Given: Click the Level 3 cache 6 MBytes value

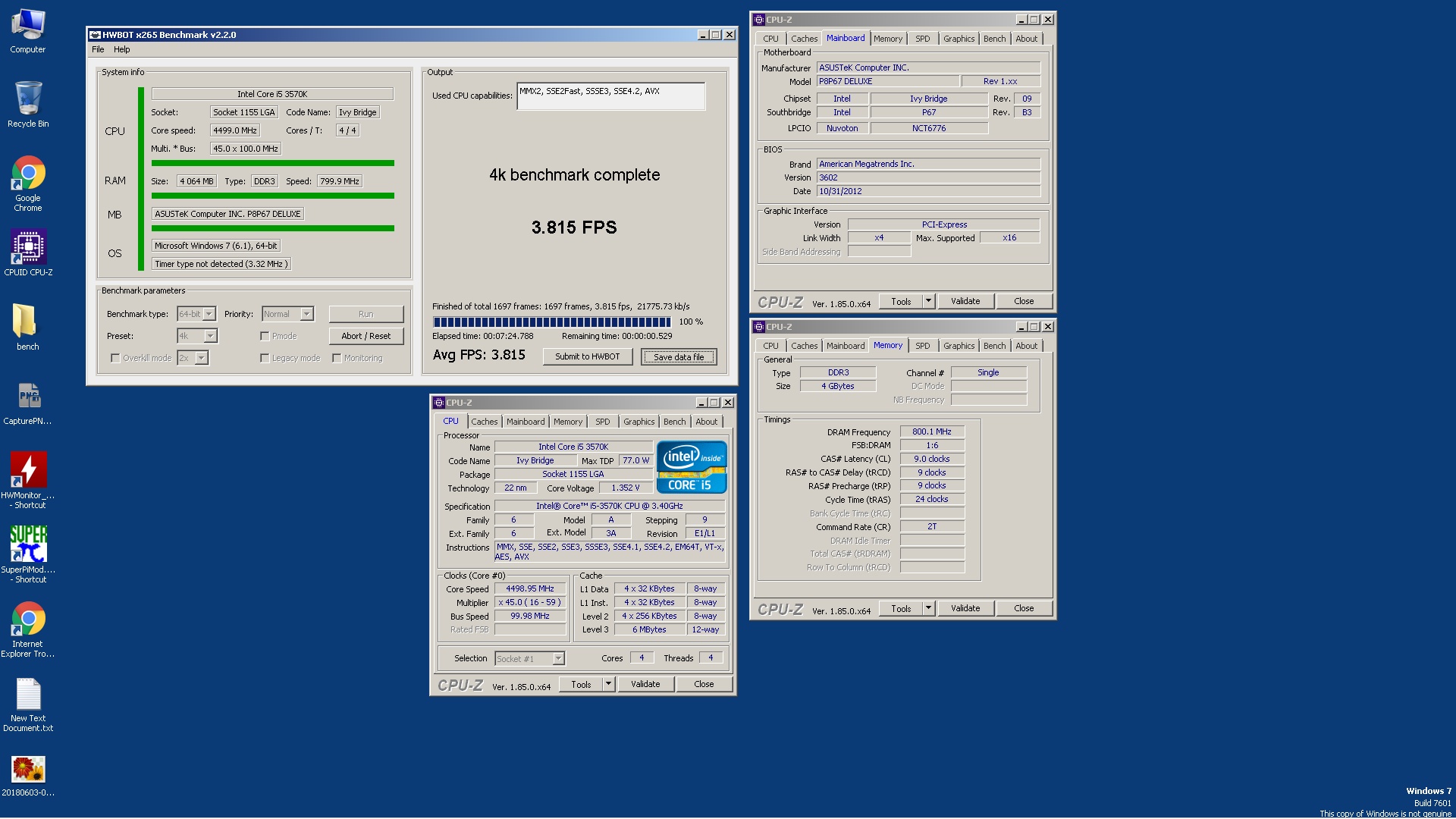Looking at the screenshot, I should coord(649,629).
